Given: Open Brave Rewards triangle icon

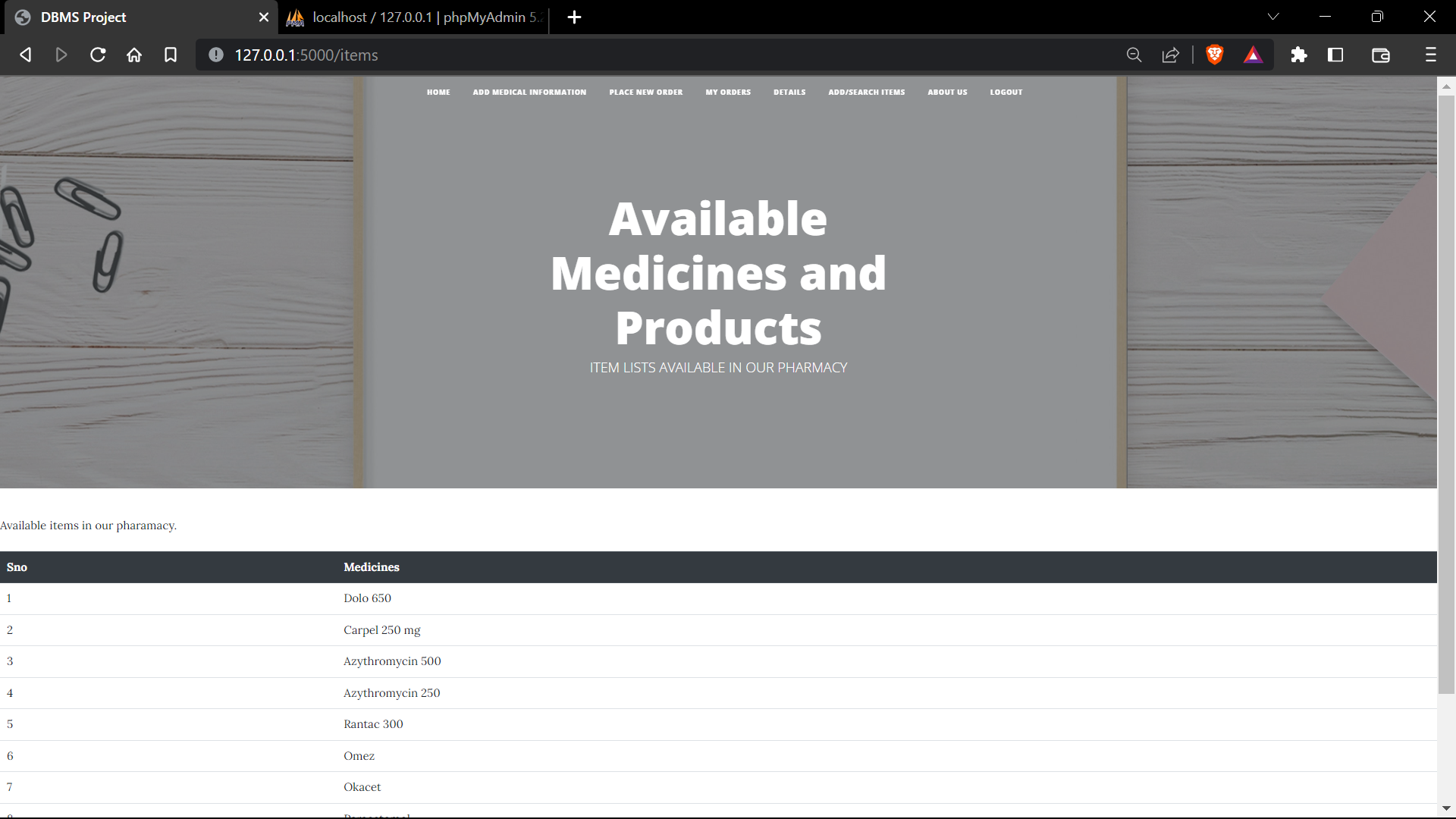Looking at the screenshot, I should click(1253, 55).
